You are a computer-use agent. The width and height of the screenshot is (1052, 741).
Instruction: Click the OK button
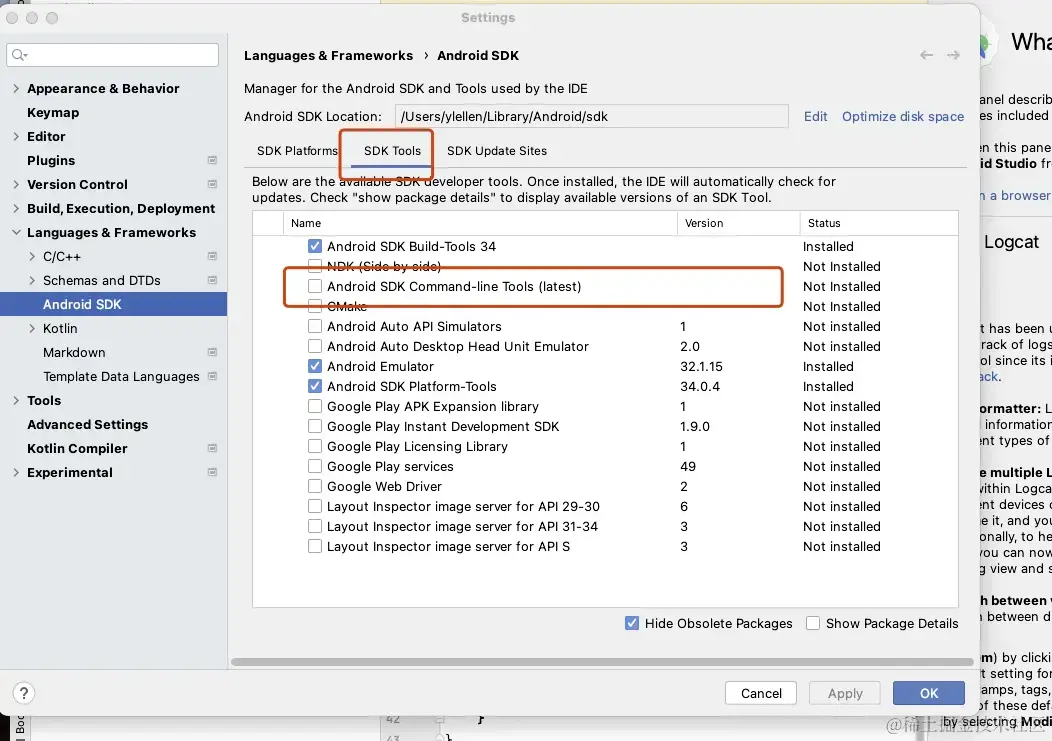point(929,693)
